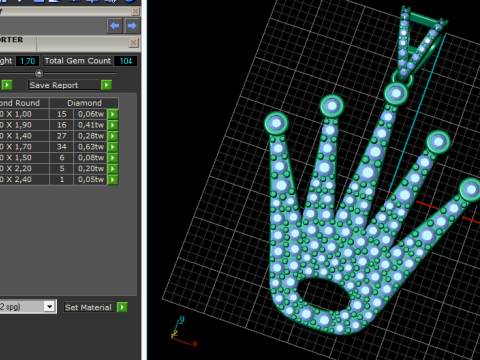Click the gem count cell 16
This screenshot has width=480, height=360.
tap(62, 125)
